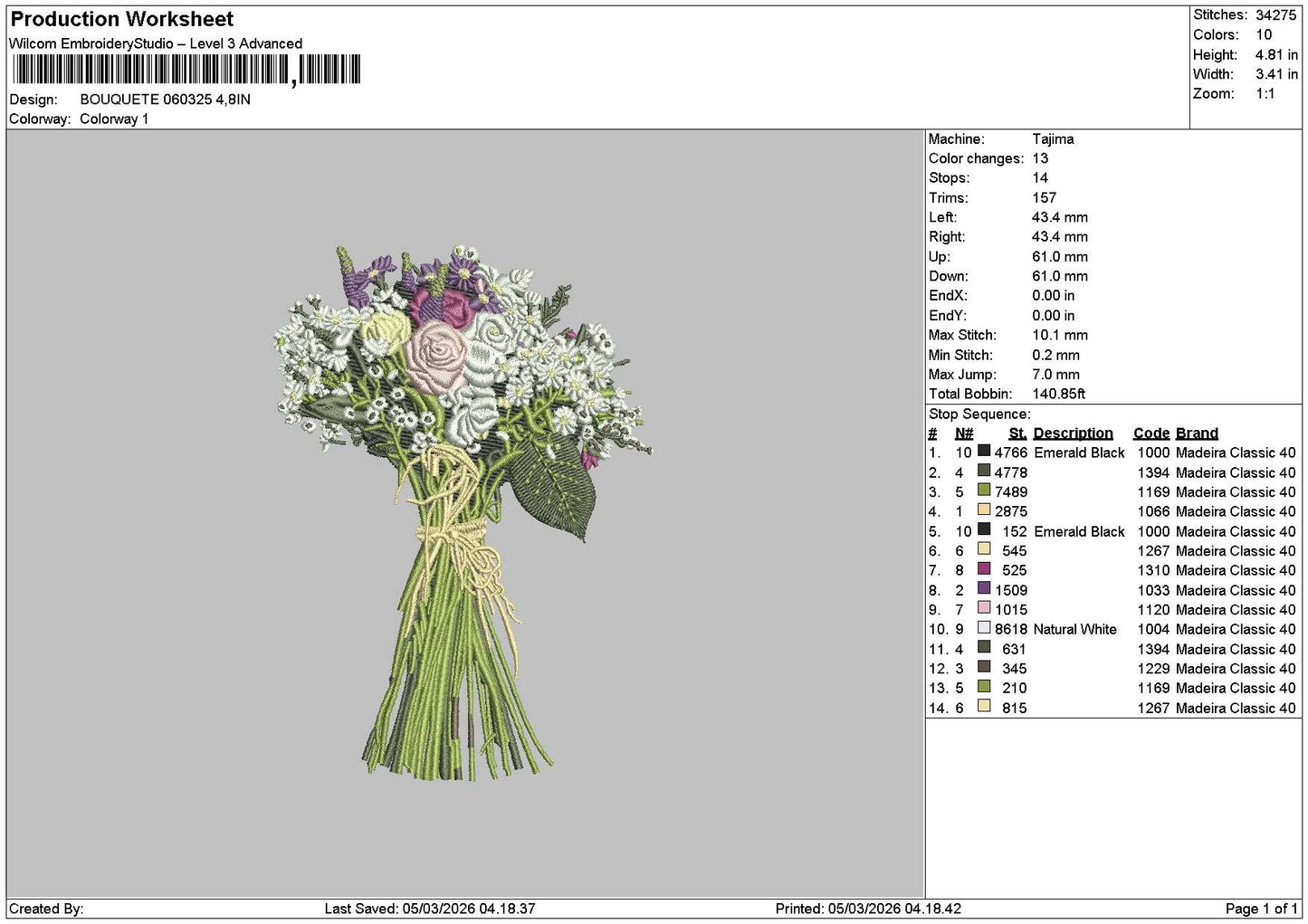Click the Page 1 of 1 indicator
This screenshot has width=1308, height=924.
(x=1261, y=909)
